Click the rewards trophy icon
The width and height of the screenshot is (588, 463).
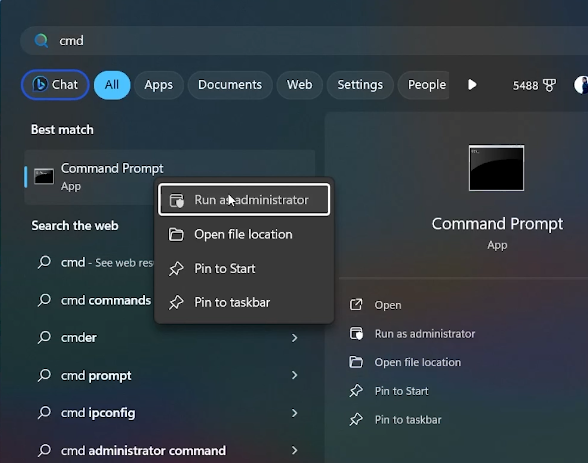point(549,85)
